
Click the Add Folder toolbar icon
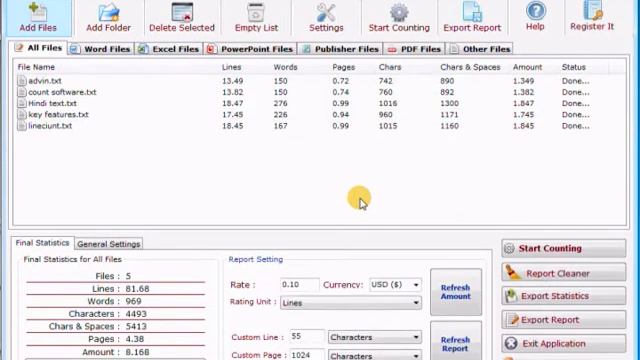[109, 13]
